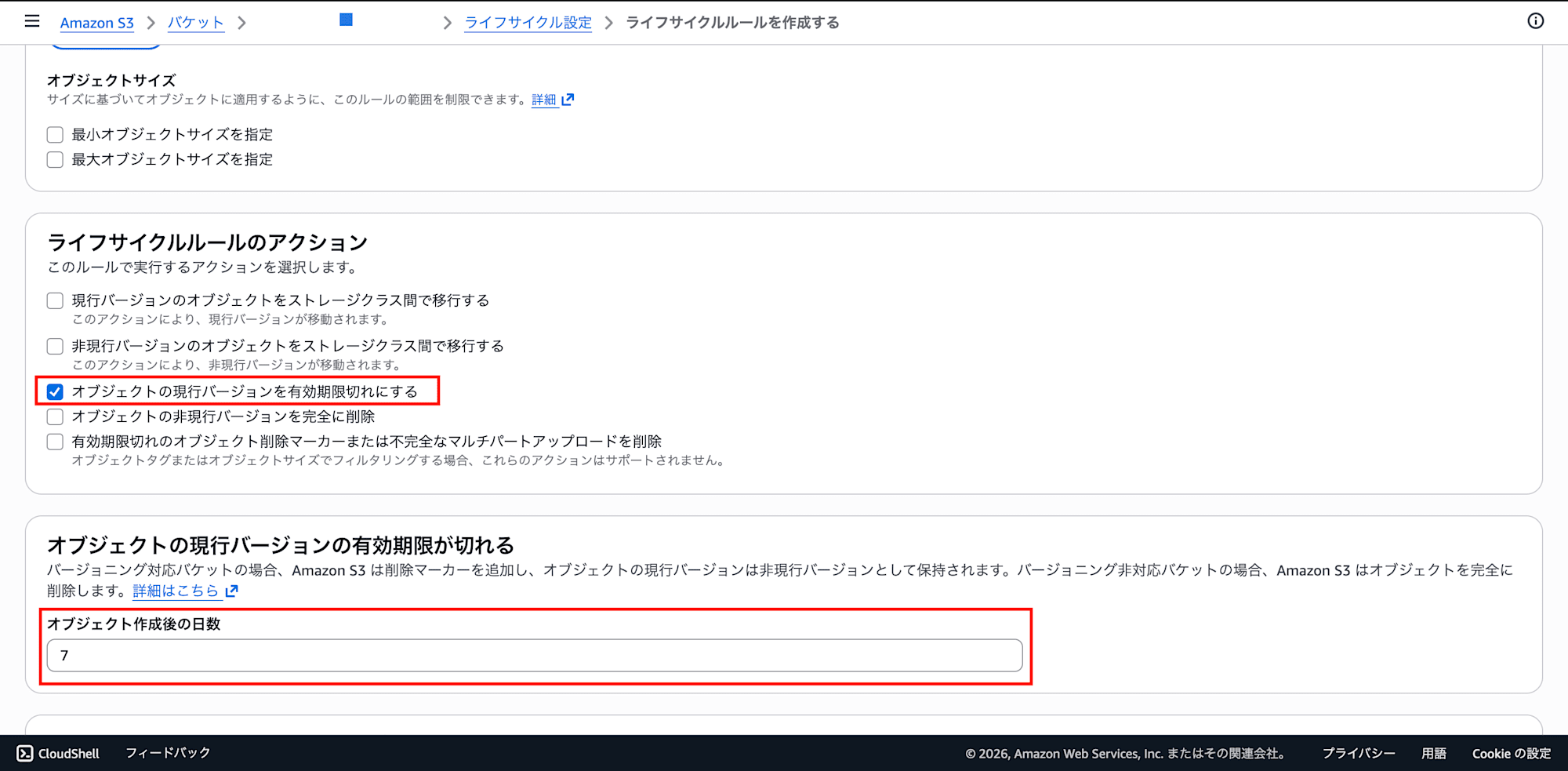Viewport: 1568px width, 771px height.
Task: Open 詳細はこちら link
Action: pyautogui.click(x=176, y=591)
